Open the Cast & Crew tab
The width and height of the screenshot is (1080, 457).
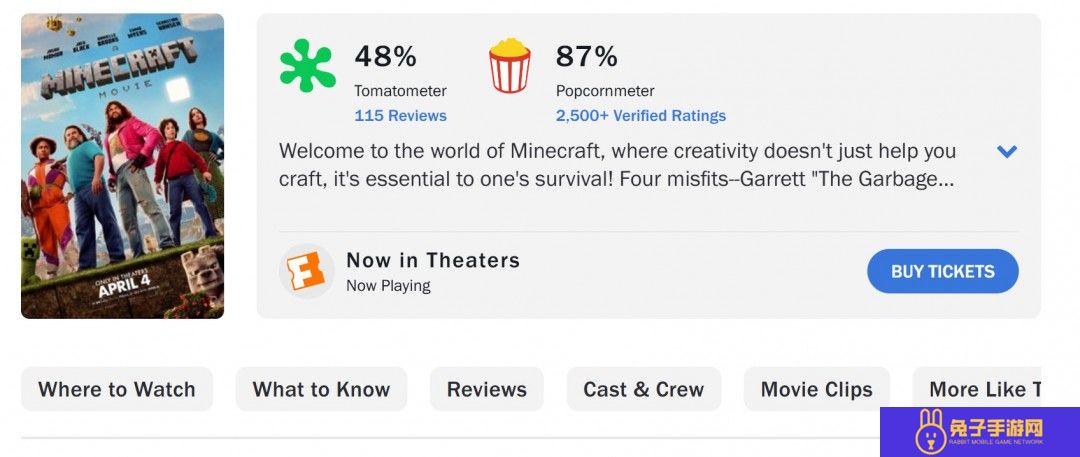[643, 389]
